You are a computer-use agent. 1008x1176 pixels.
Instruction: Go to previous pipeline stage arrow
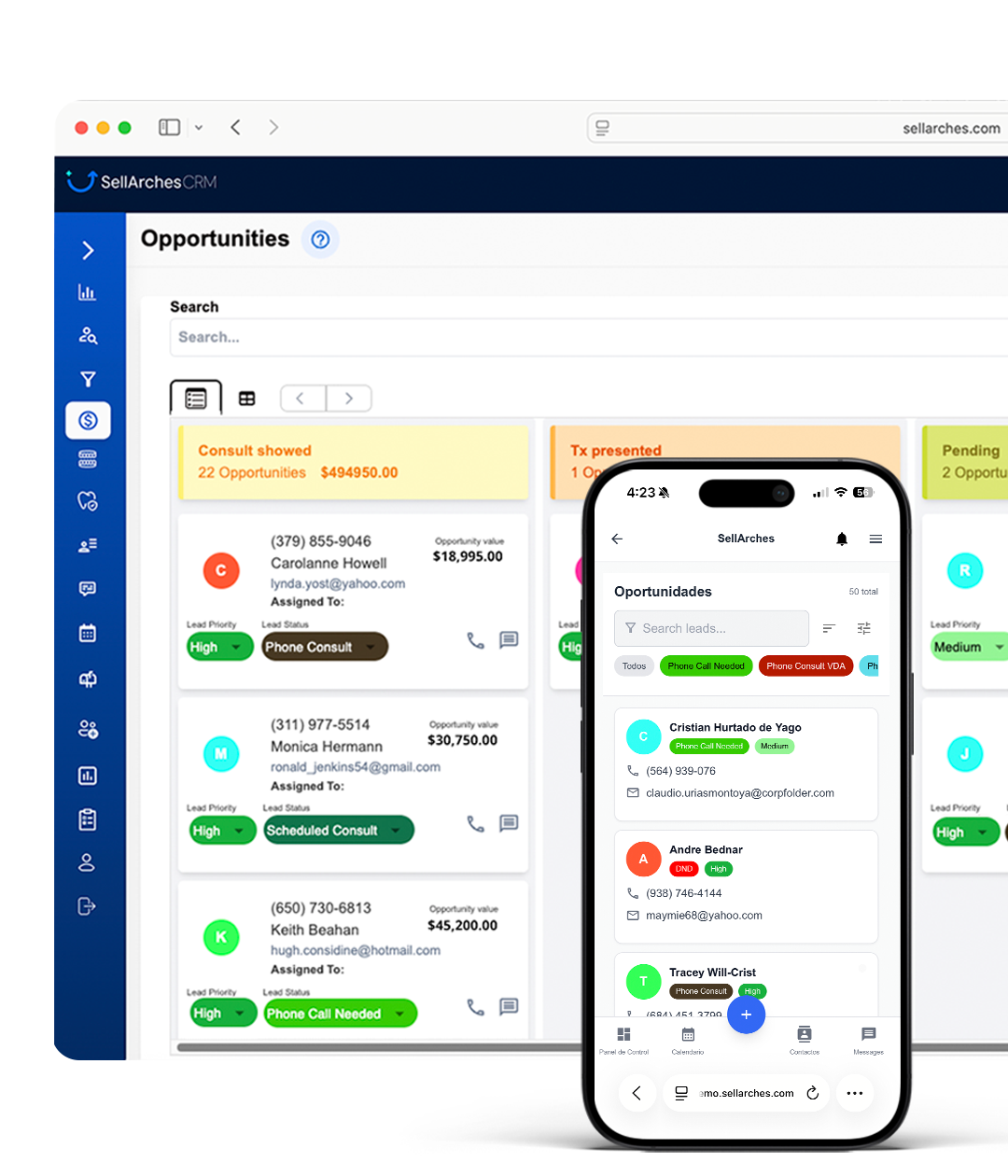coord(302,399)
